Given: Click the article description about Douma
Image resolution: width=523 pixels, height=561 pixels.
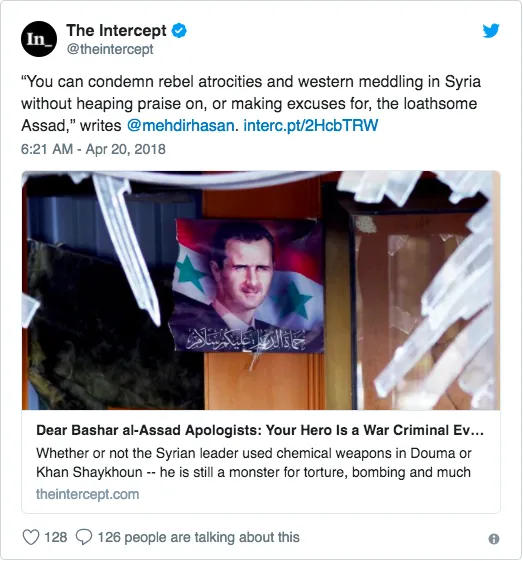Looking at the screenshot, I should click(254, 463).
